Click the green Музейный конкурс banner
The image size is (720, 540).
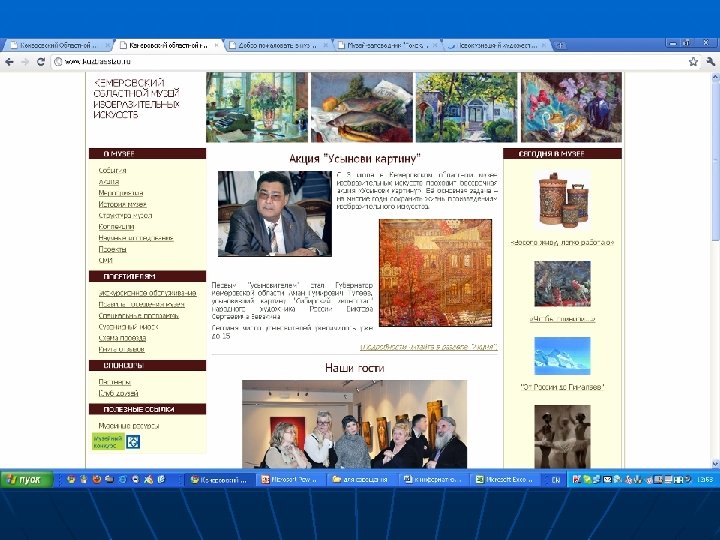108,441
